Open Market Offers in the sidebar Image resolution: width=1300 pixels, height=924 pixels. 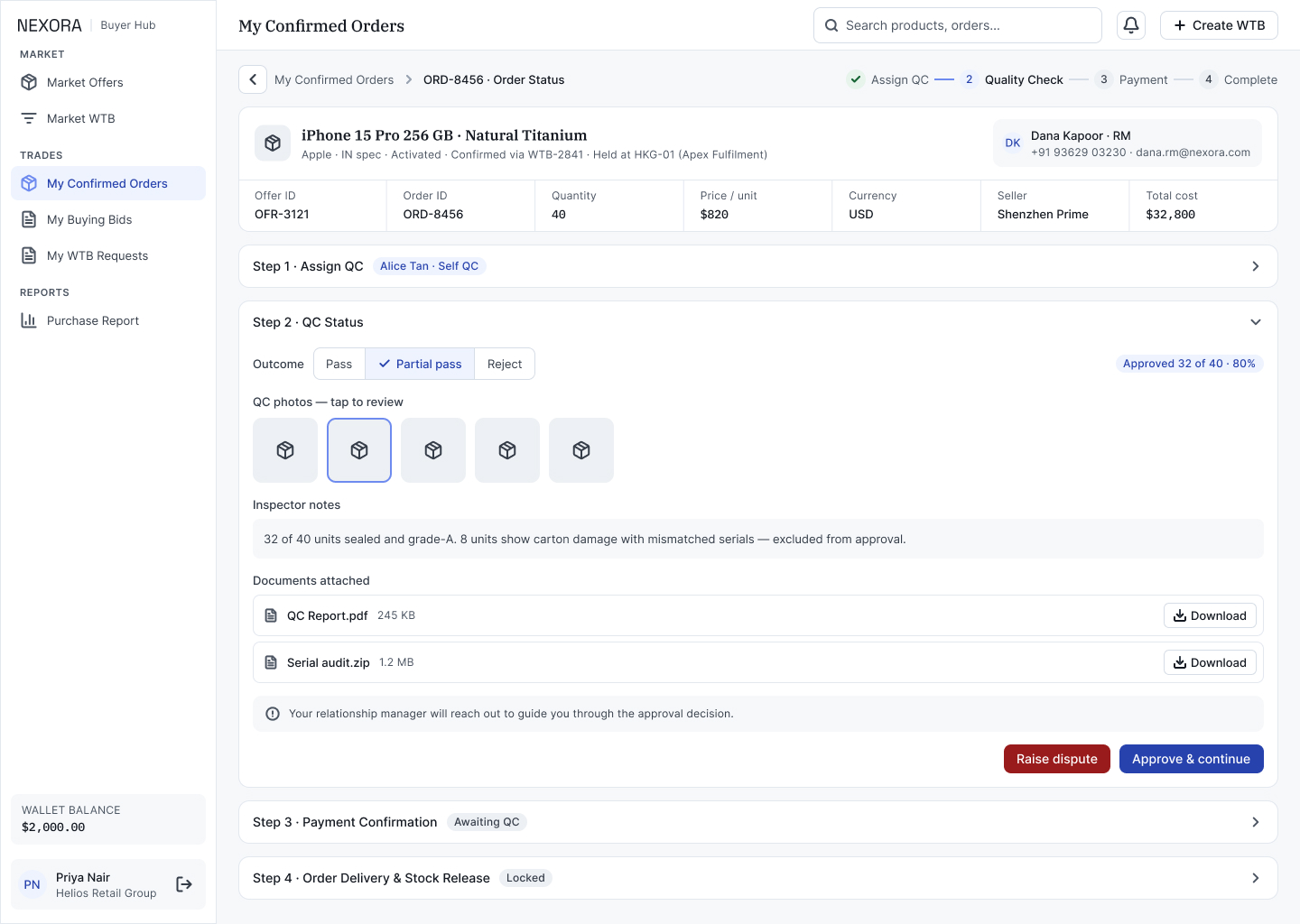108,82
